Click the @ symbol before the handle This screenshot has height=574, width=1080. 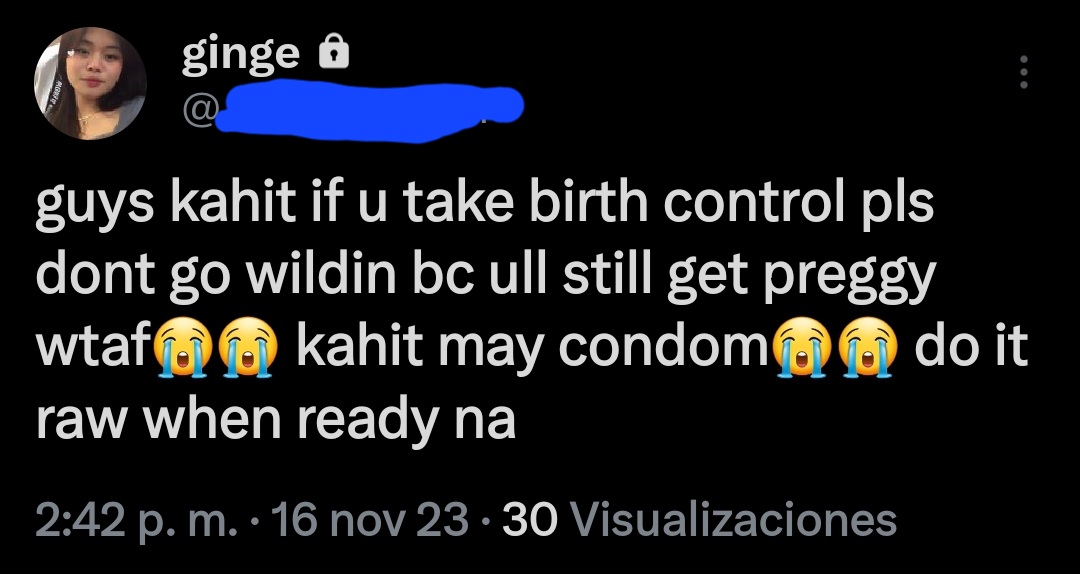pyautogui.click(x=200, y=110)
